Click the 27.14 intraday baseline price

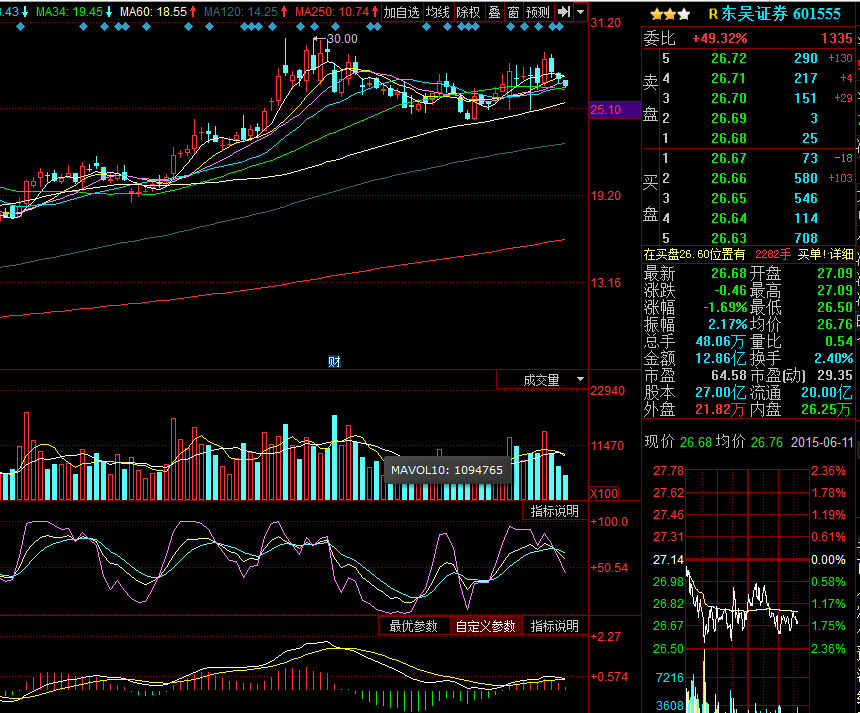click(668, 559)
